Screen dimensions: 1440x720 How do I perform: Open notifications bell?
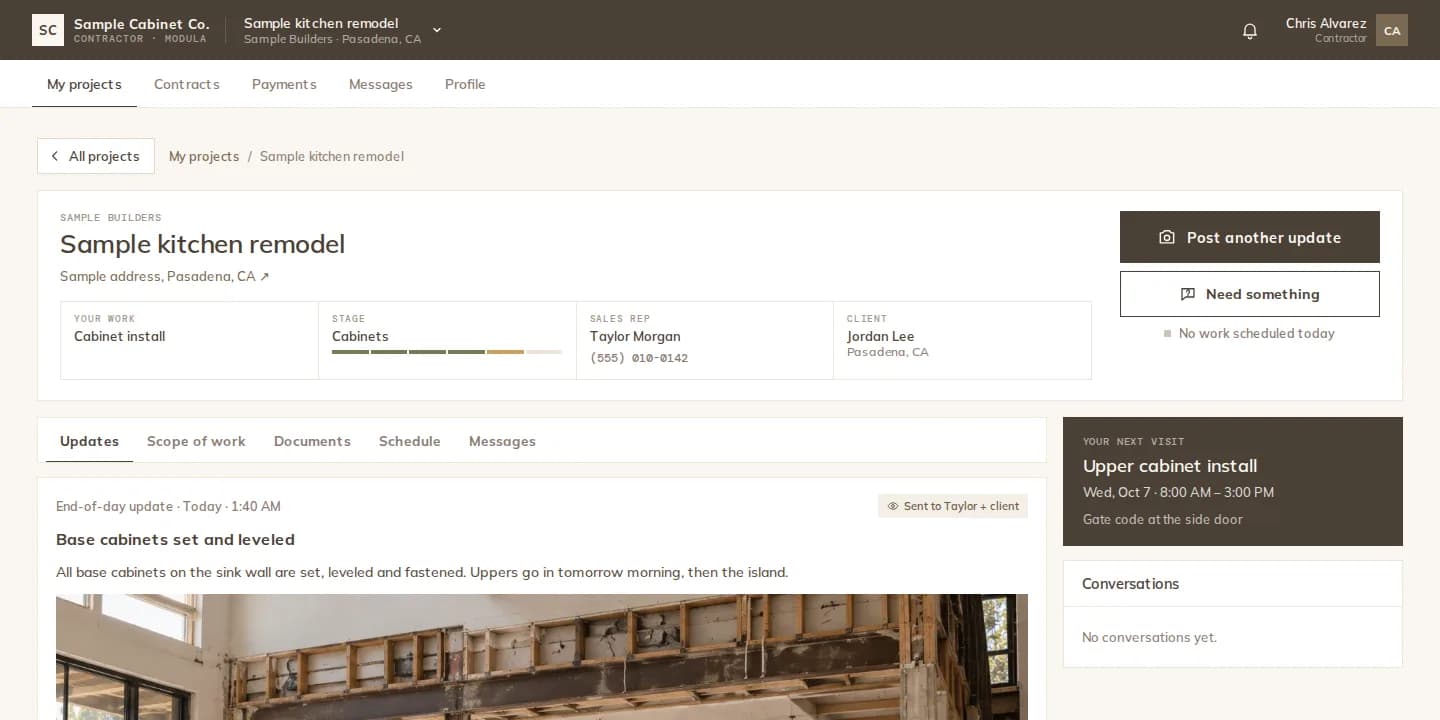[x=1250, y=31]
